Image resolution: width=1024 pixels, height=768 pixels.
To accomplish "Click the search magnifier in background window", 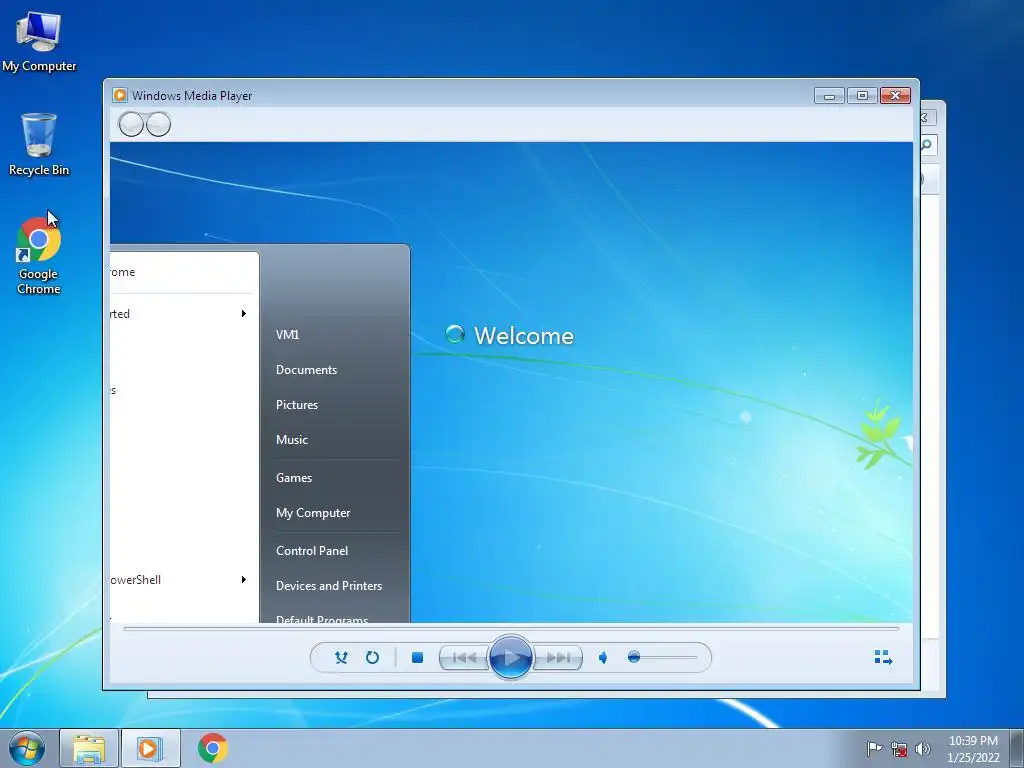I will tap(927, 144).
